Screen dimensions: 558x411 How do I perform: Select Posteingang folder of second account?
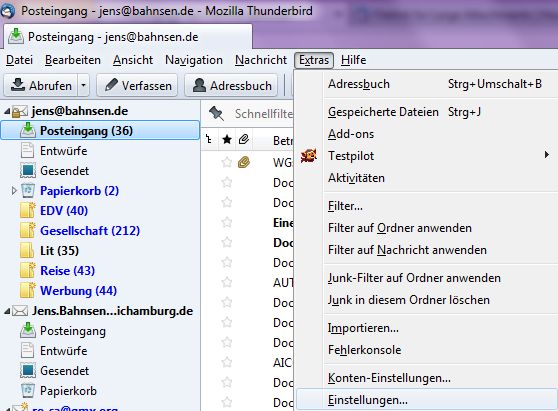point(73,331)
